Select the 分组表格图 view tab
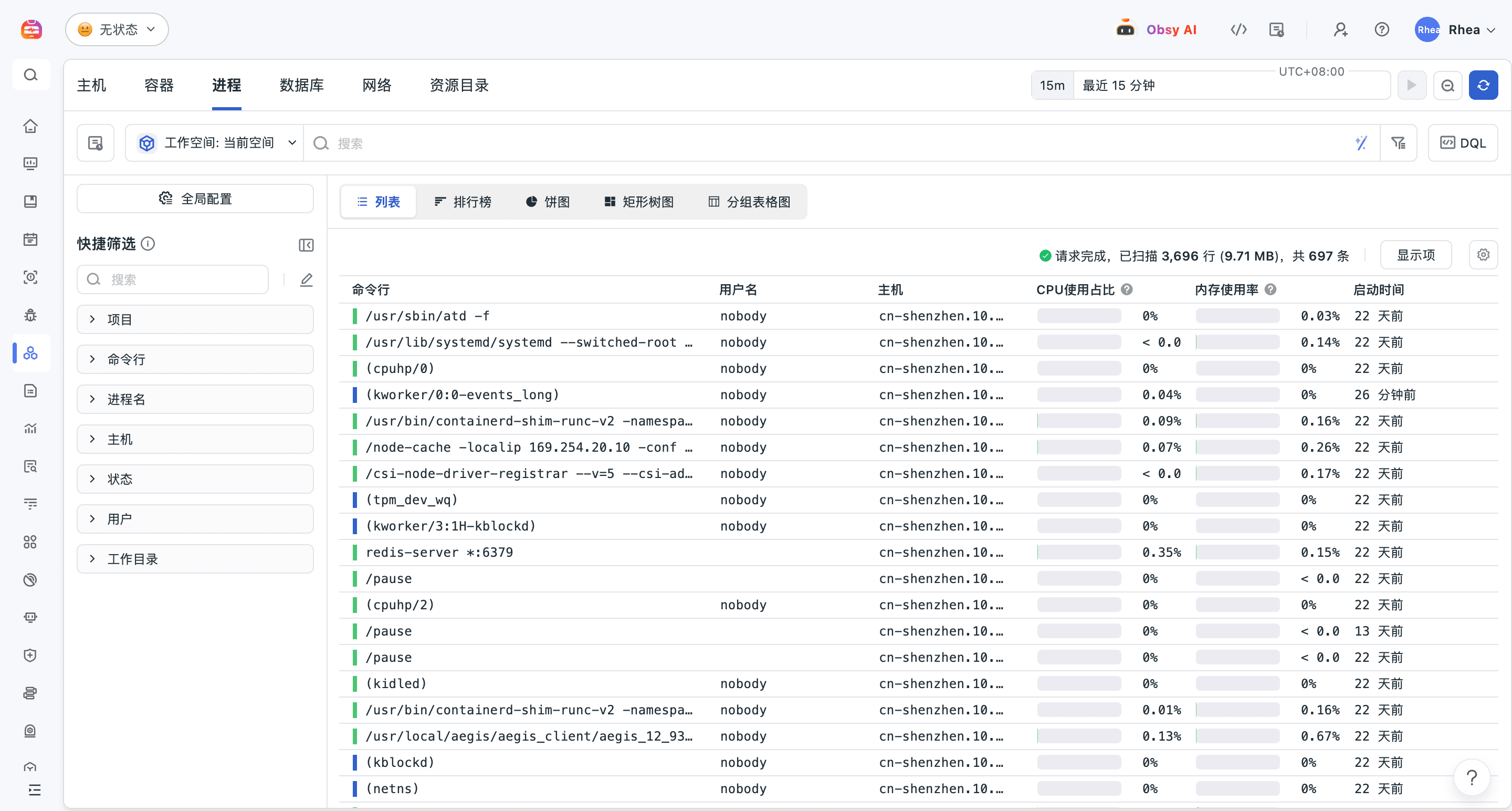 coord(749,202)
